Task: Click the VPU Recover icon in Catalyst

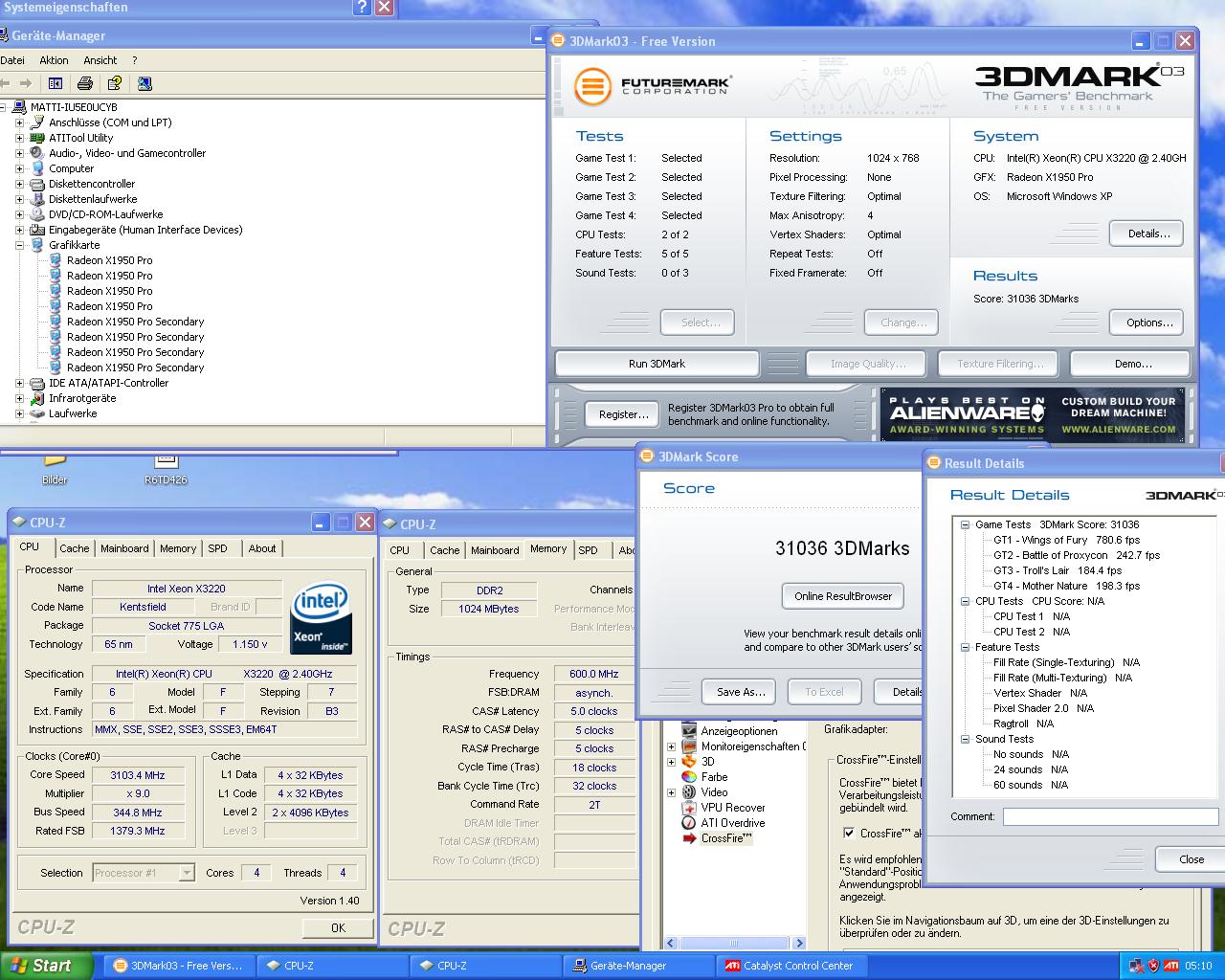Action: pos(689,808)
